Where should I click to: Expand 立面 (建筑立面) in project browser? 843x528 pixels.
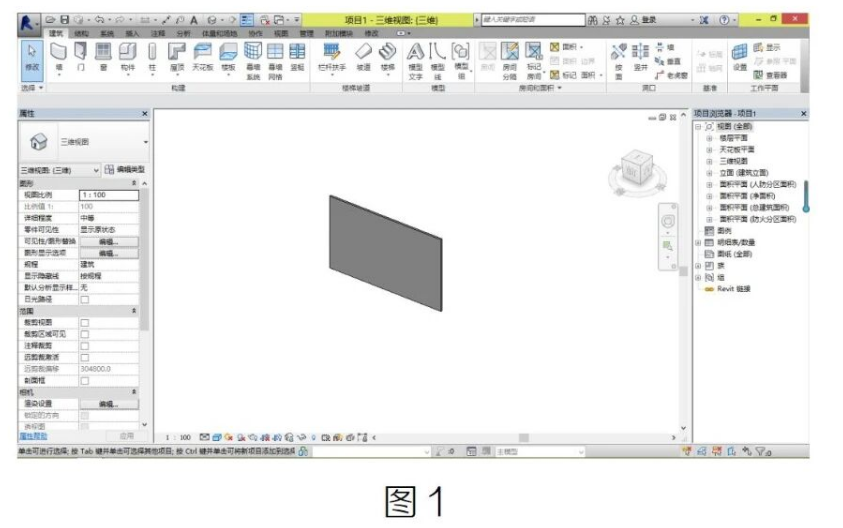[709, 173]
